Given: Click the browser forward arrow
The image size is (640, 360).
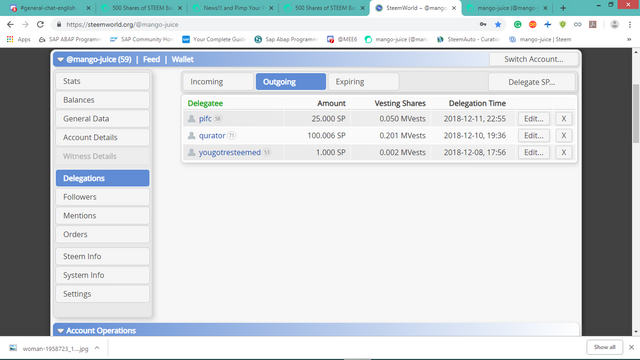Looking at the screenshot, I should tap(25, 24).
